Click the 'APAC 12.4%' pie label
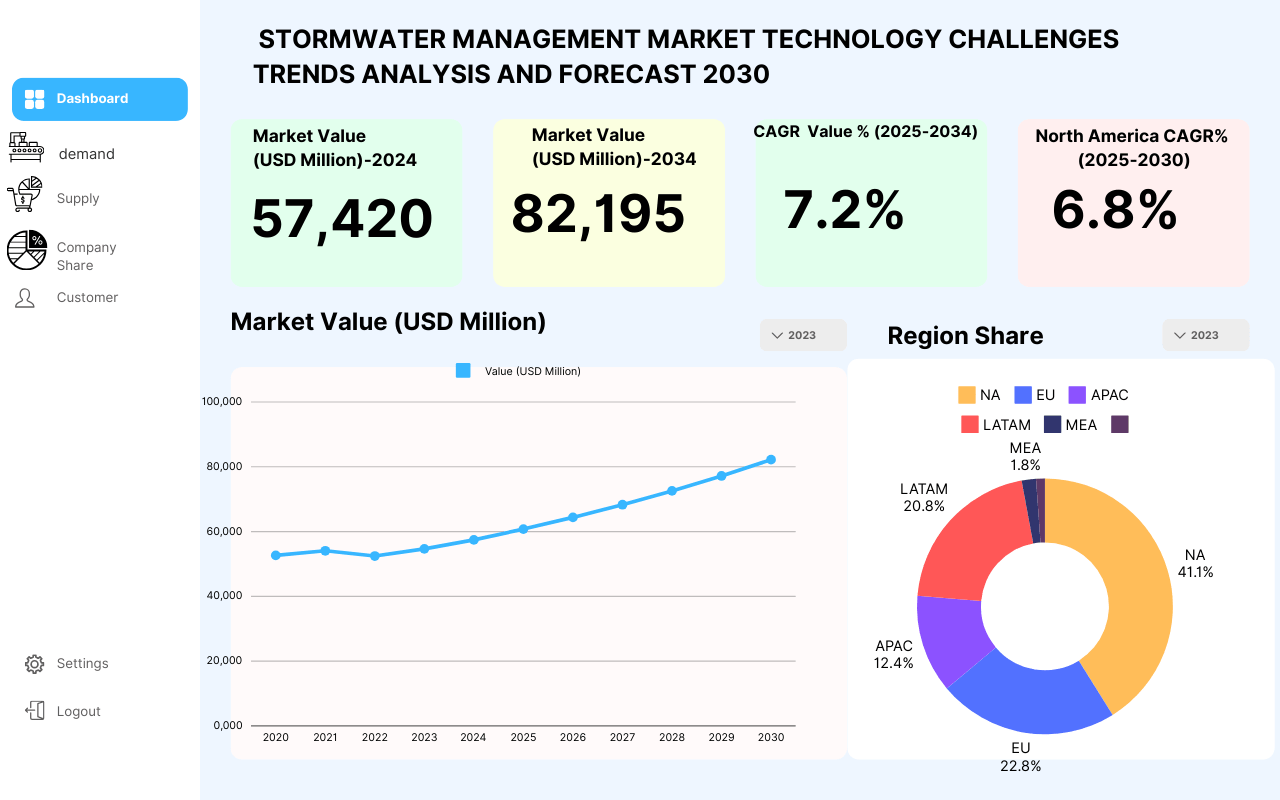Screen dimensions: 1280x800 coord(894,655)
